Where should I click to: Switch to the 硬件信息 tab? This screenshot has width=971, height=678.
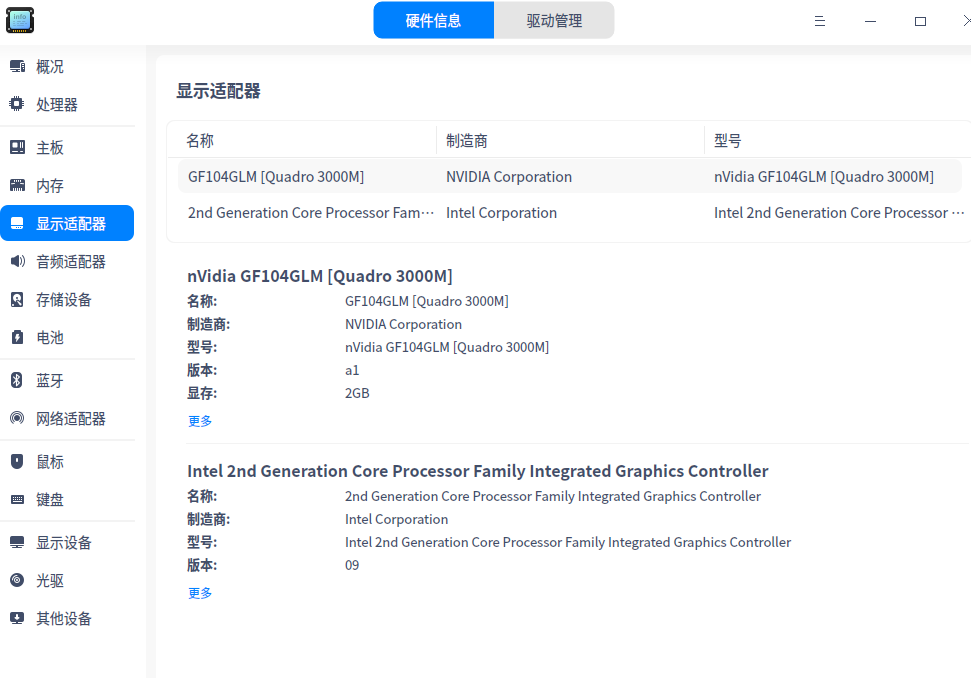click(x=433, y=20)
